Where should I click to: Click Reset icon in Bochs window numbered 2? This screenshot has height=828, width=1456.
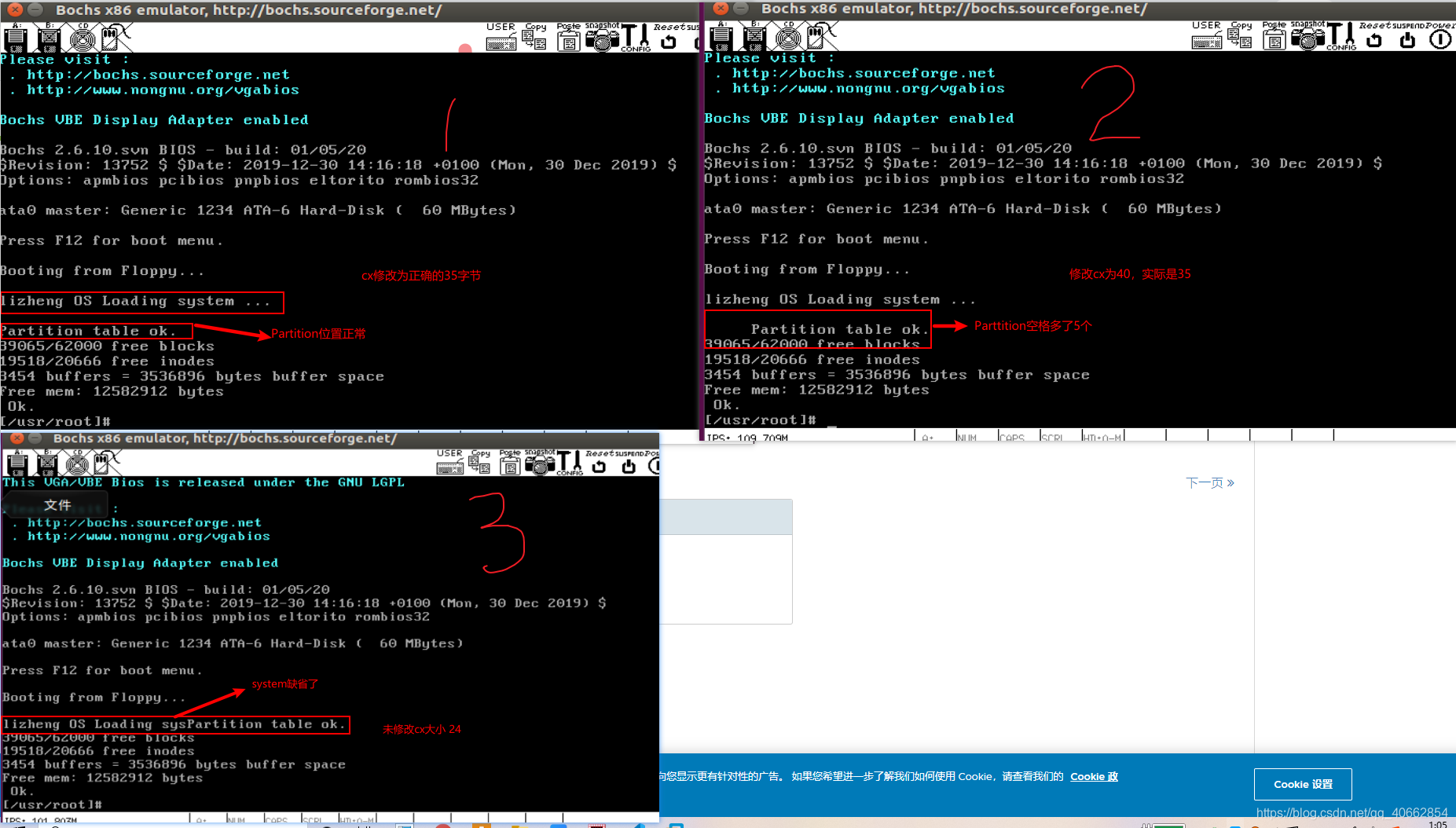point(1374,36)
